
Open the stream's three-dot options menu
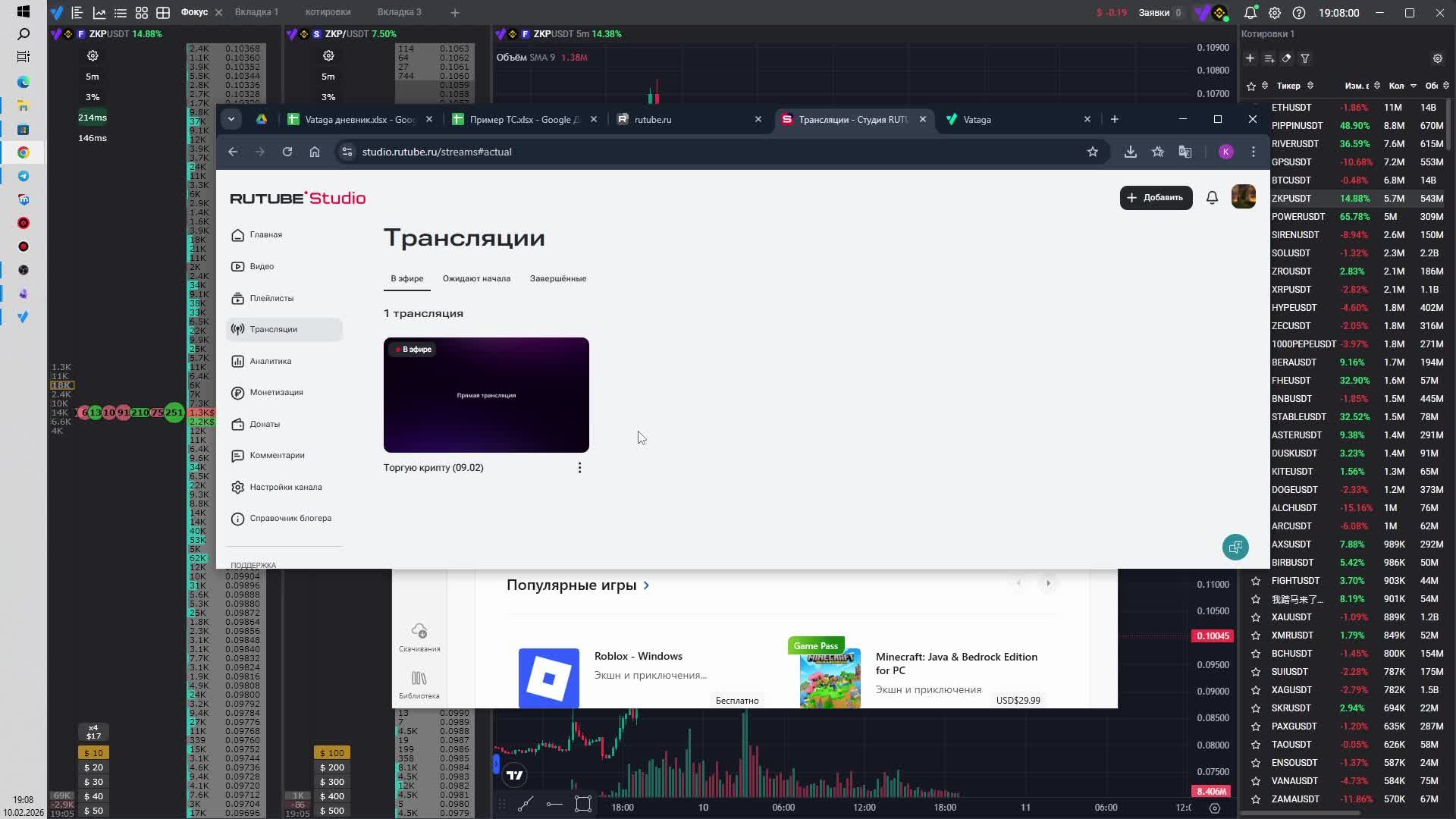[x=579, y=468]
